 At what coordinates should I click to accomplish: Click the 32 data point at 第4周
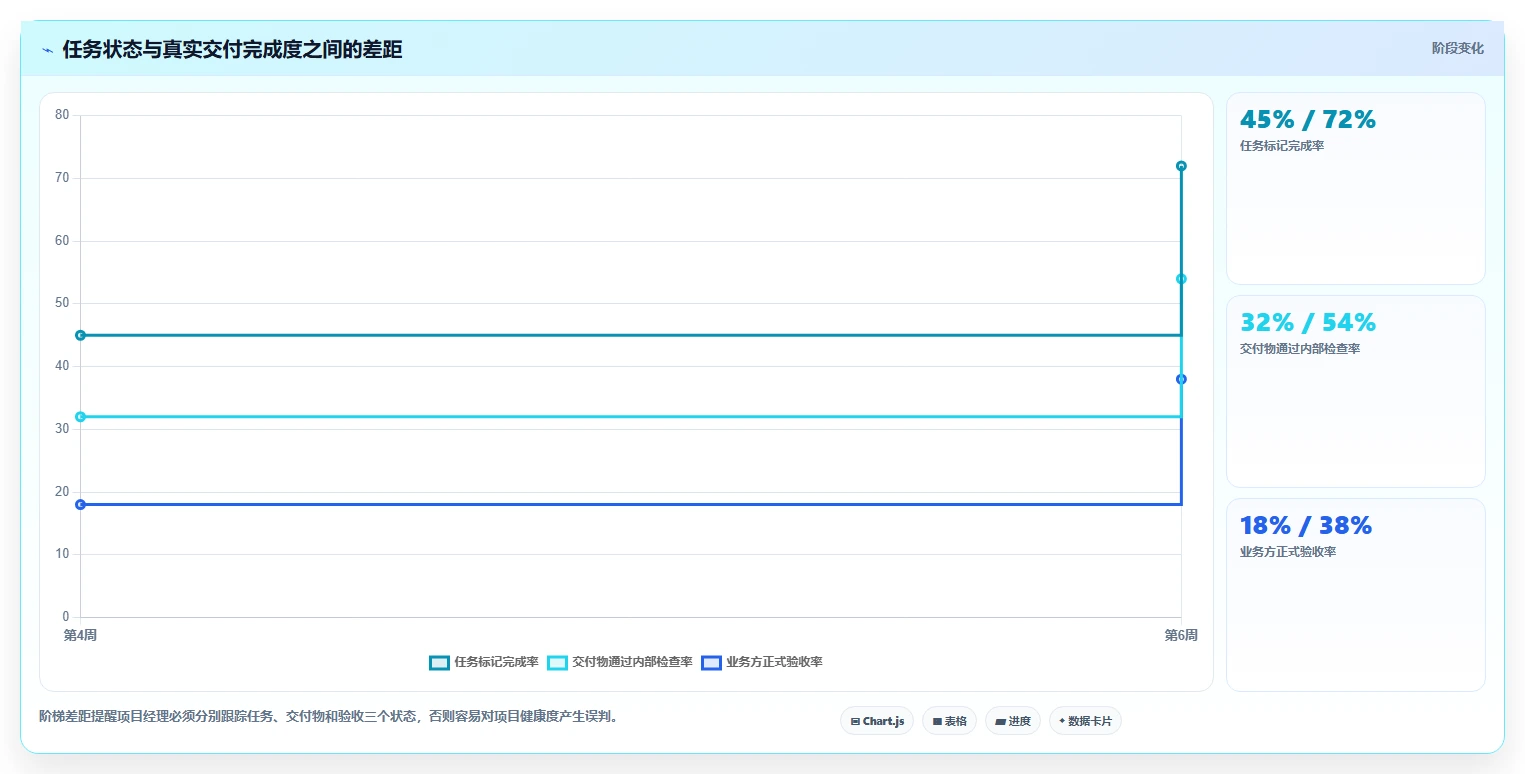pos(80,416)
